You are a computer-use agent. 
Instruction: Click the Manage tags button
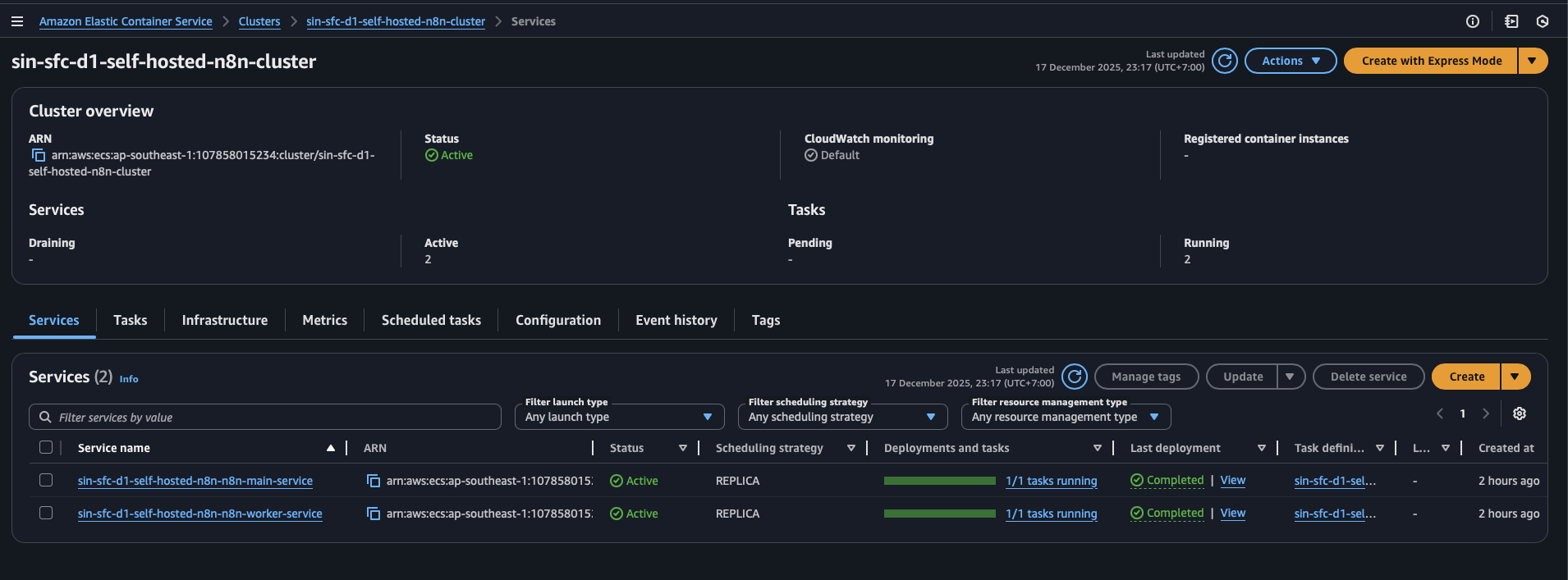pos(1146,377)
